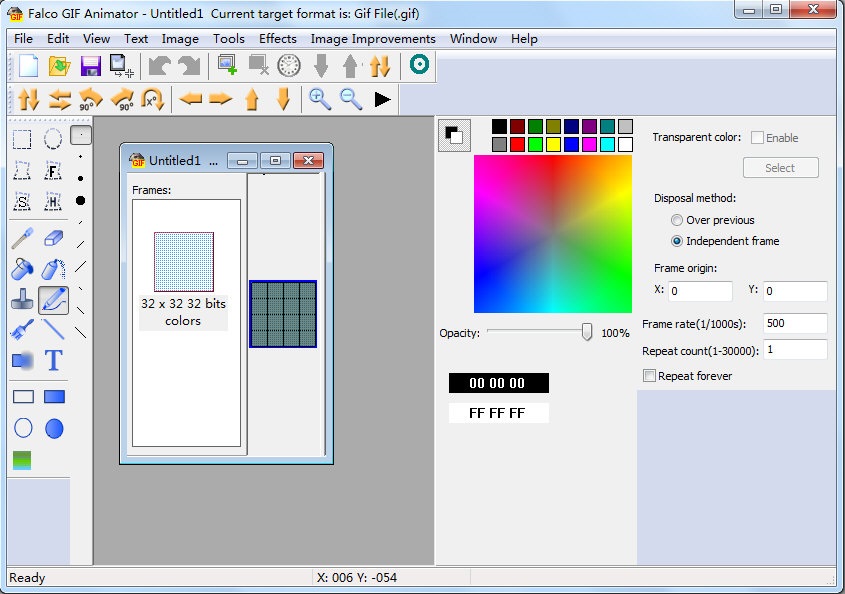Select the Paint bucket fill tool
The height and width of the screenshot is (594, 845).
[x=22, y=268]
